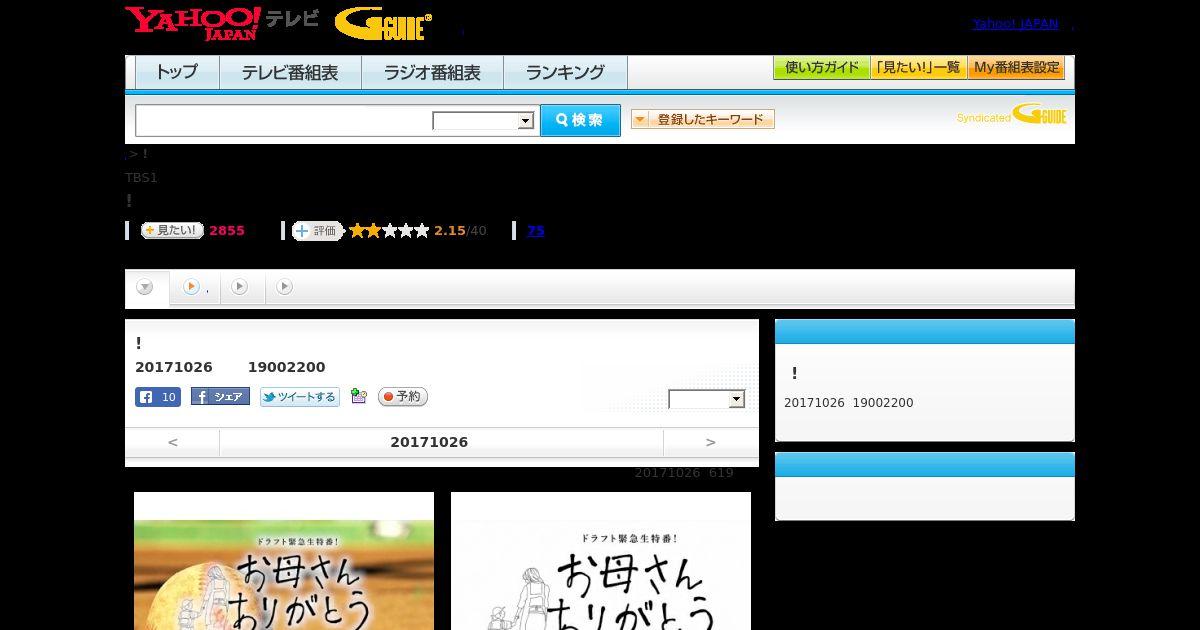Open the 75 reviews link
Viewport: 1200px width, 630px height.
536,231
